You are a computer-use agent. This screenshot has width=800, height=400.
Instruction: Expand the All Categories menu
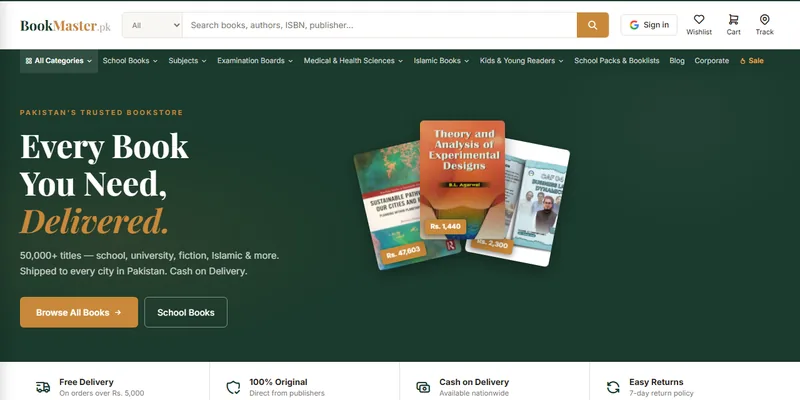point(59,61)
